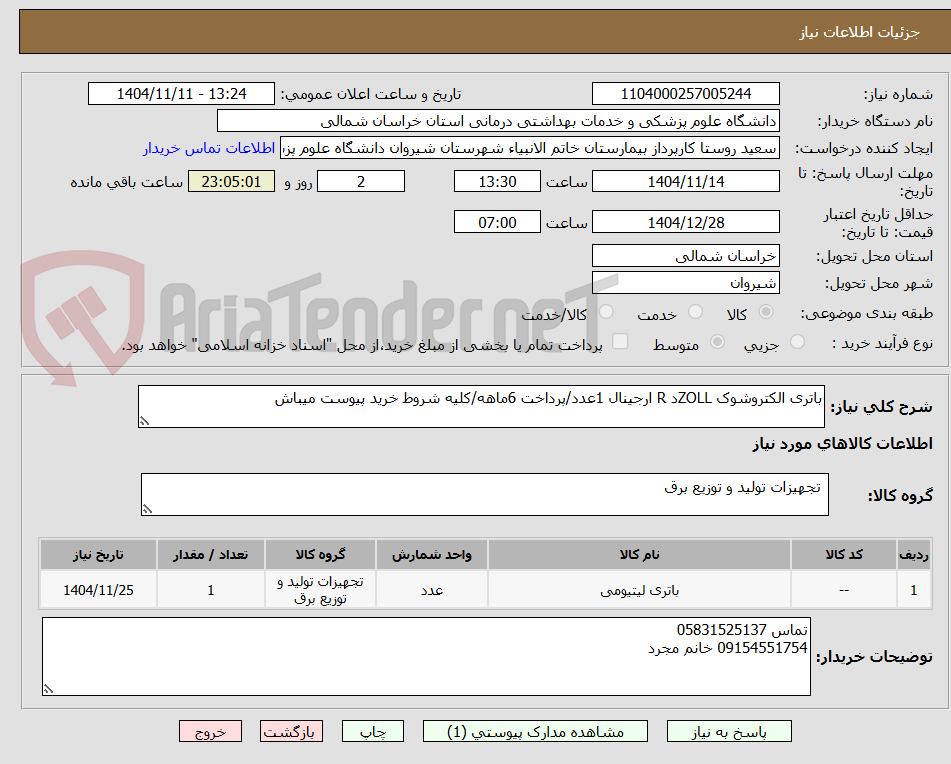Click the شماره نیاز number field
The height and width of the screenshot is (764, 951).
click(685, 94)
